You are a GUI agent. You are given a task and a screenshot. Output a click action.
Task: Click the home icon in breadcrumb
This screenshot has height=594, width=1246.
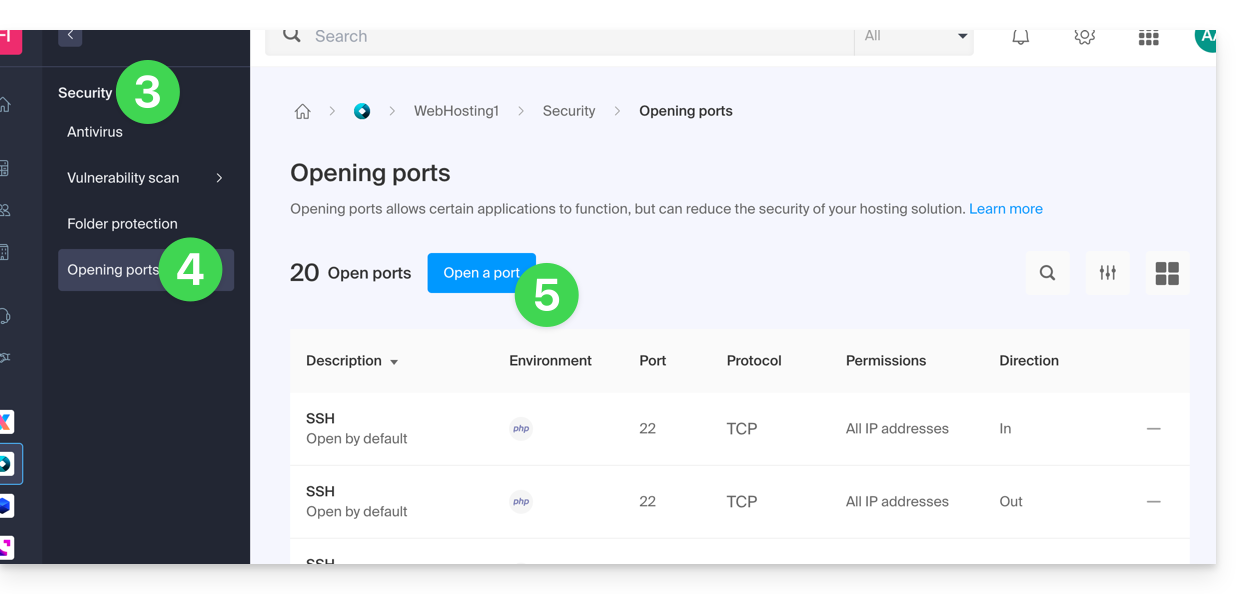pyautogui.click(x=302, y=112)
